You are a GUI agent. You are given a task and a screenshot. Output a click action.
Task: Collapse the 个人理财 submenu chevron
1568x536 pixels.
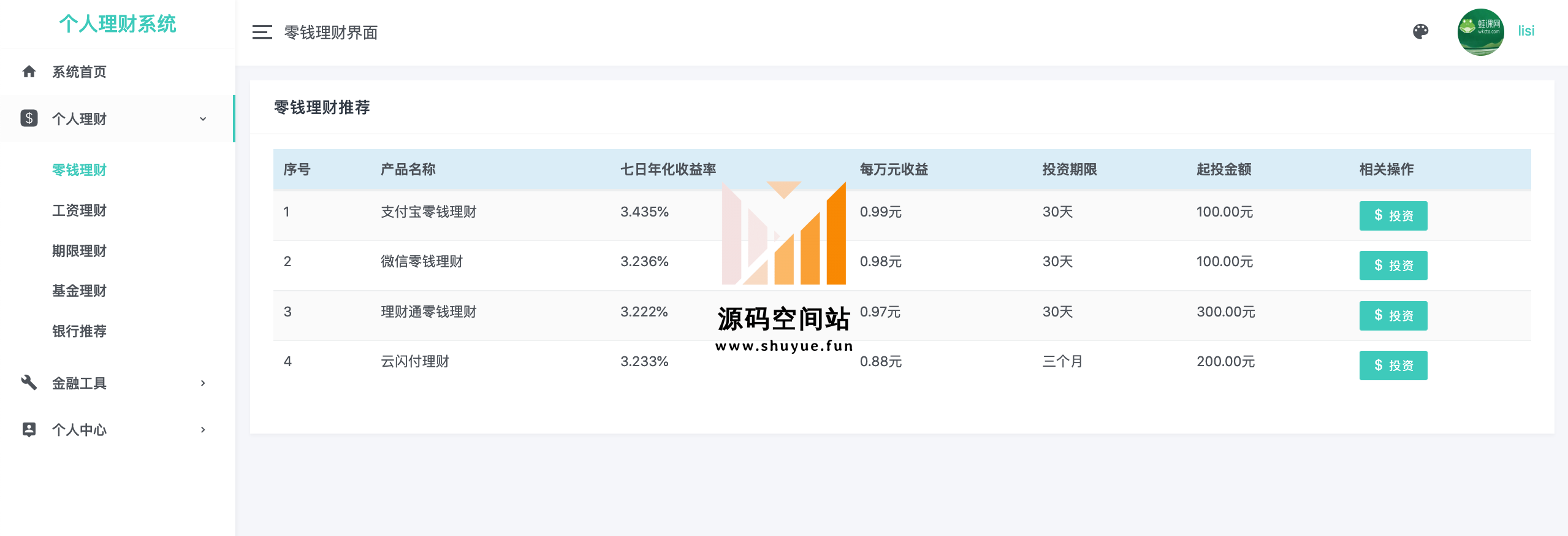coord(203,119)
